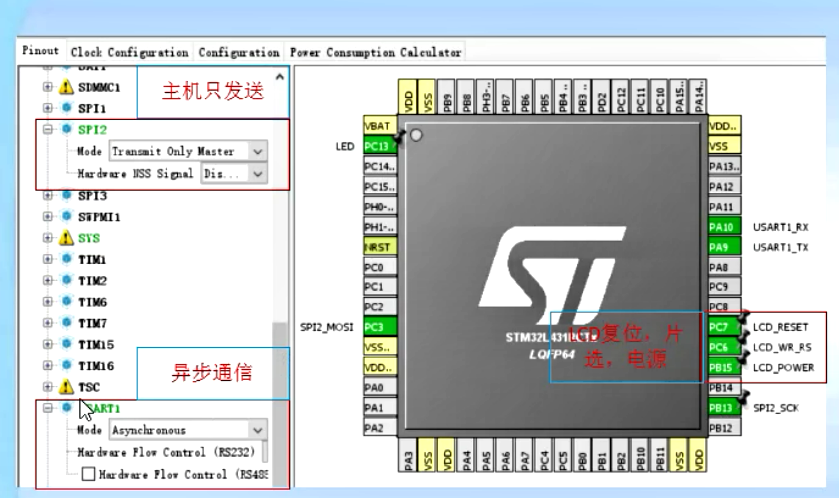
Task: Select pin PA8 on right side
Action: tap(724, 267)
